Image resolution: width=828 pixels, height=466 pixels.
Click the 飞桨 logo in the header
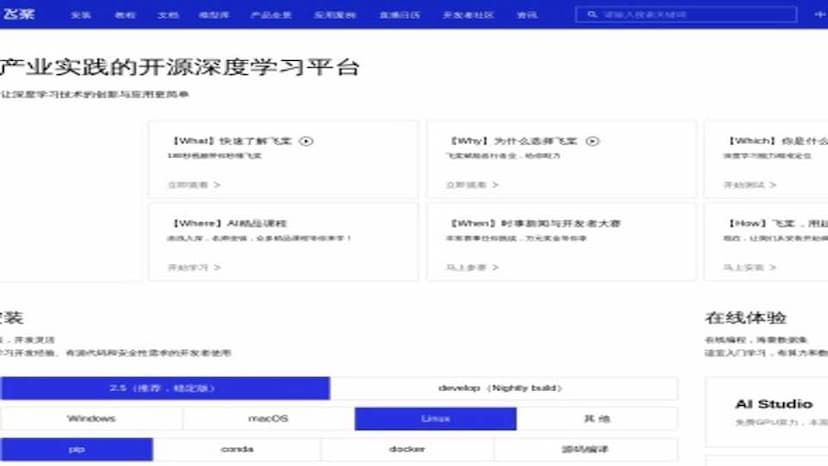pos(18,14)
